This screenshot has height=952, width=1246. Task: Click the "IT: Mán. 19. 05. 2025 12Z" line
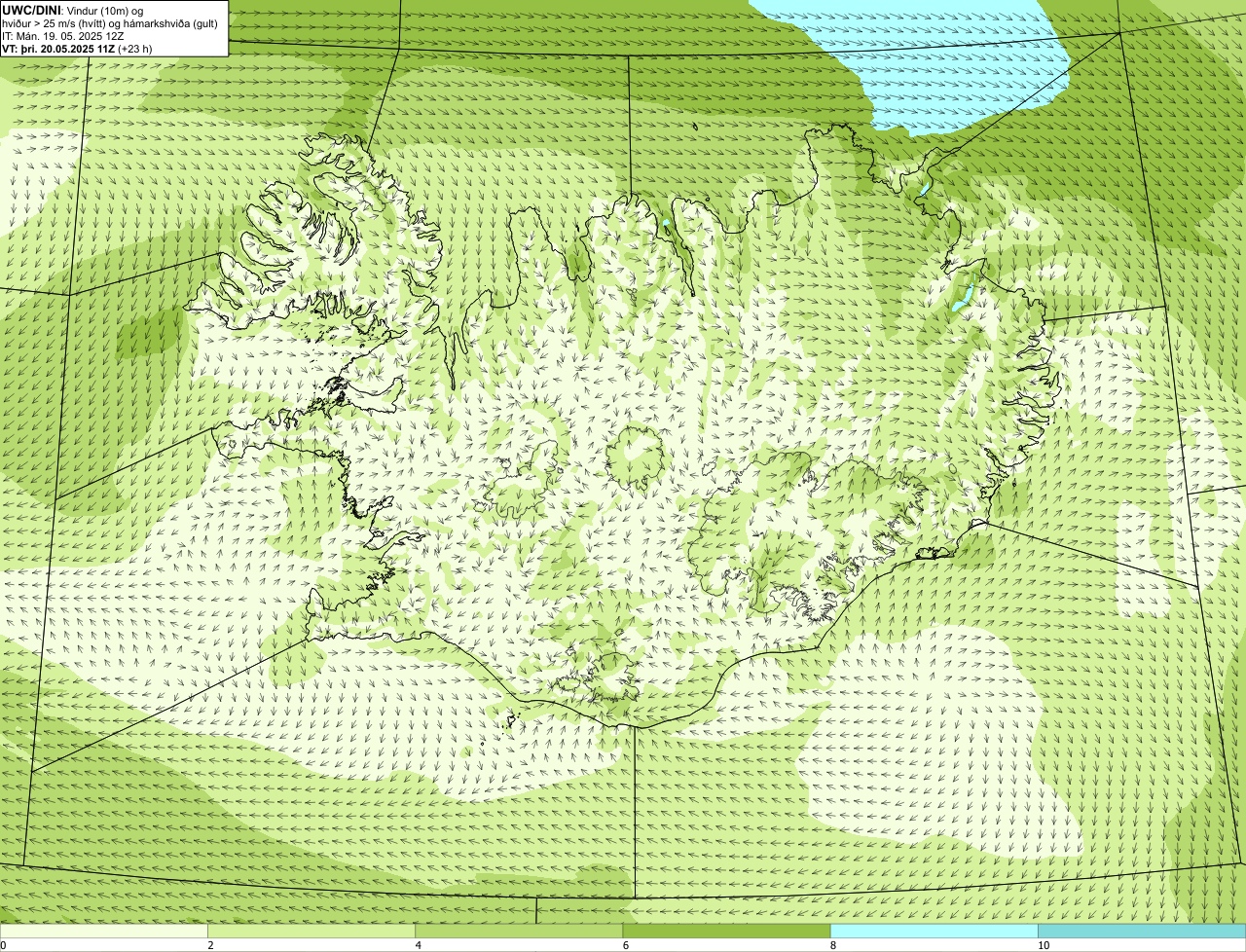pos(64,35)
